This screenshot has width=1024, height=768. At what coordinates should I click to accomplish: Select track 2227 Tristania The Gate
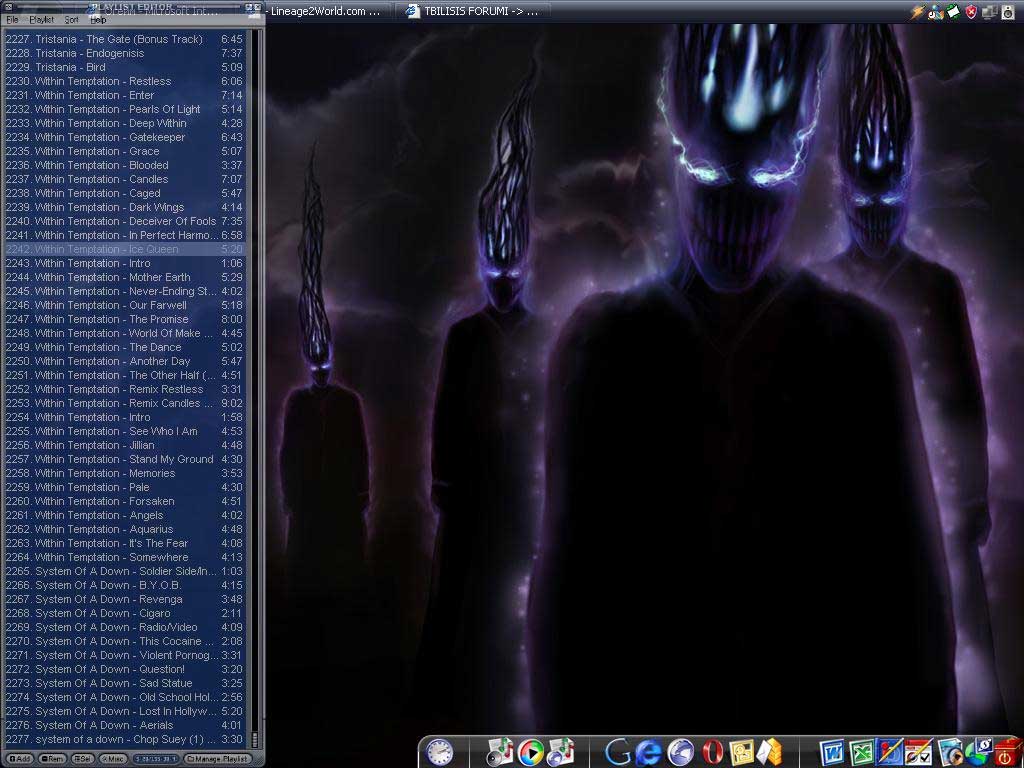pyautogui.click(x=124, y=39)
